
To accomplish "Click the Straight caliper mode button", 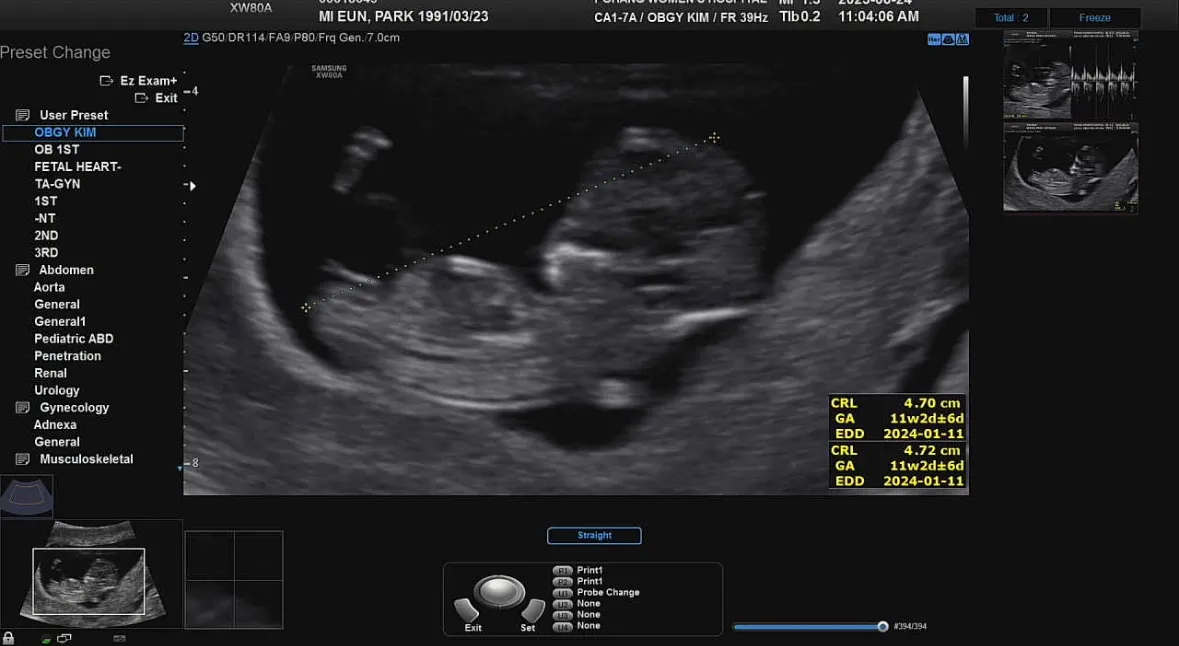I will (594, 535).
